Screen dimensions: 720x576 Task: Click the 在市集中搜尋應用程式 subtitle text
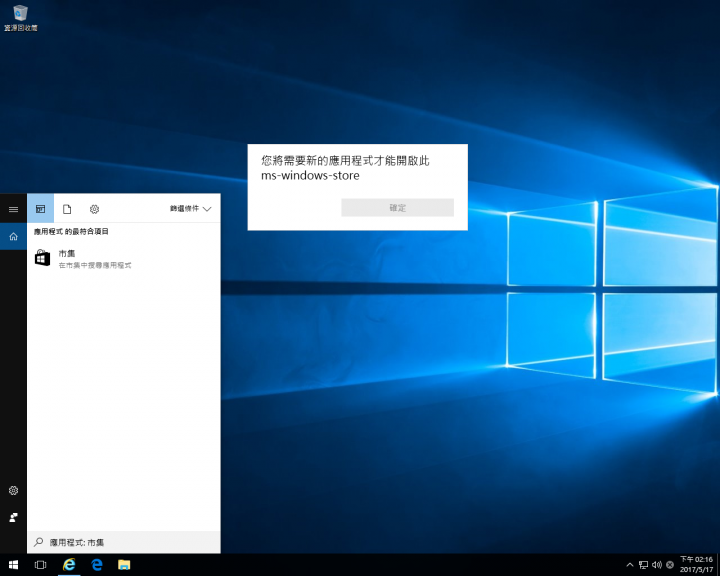95,265
